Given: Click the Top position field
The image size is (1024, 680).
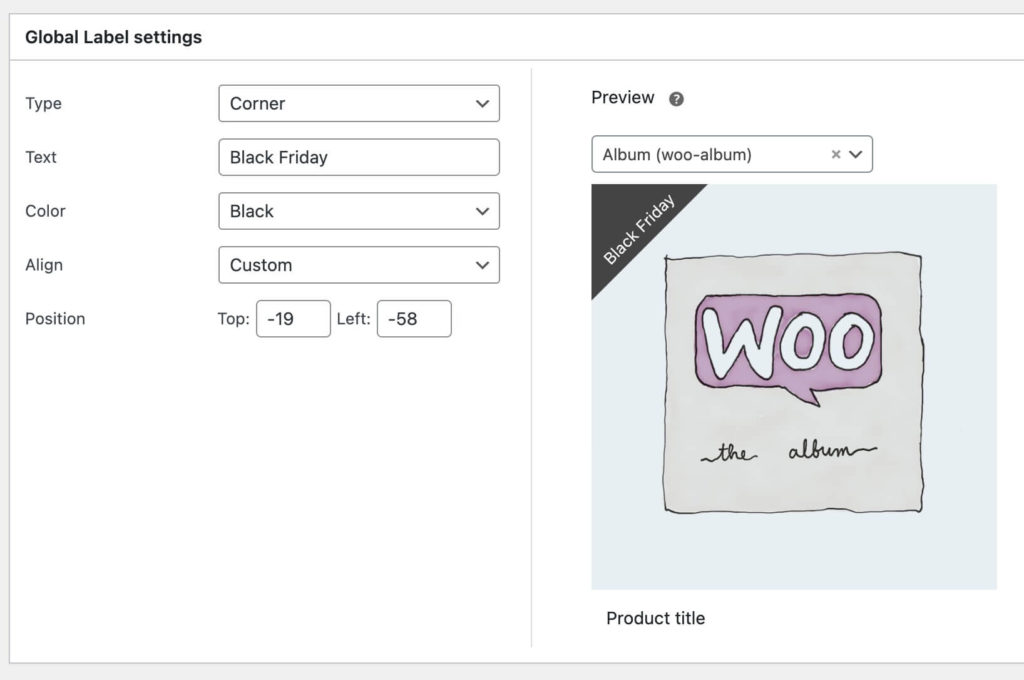Looking at the screenshot, I should coord(293,319).
